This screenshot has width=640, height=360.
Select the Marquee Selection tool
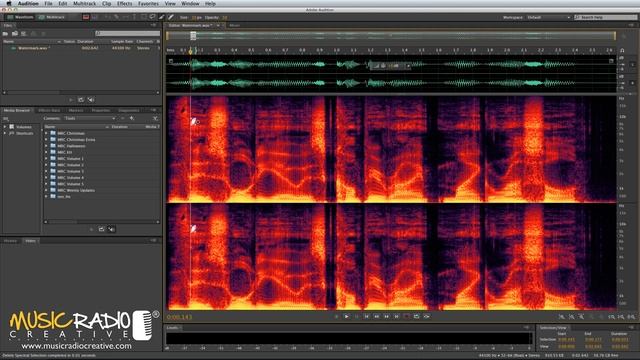(x=143, y=17)
